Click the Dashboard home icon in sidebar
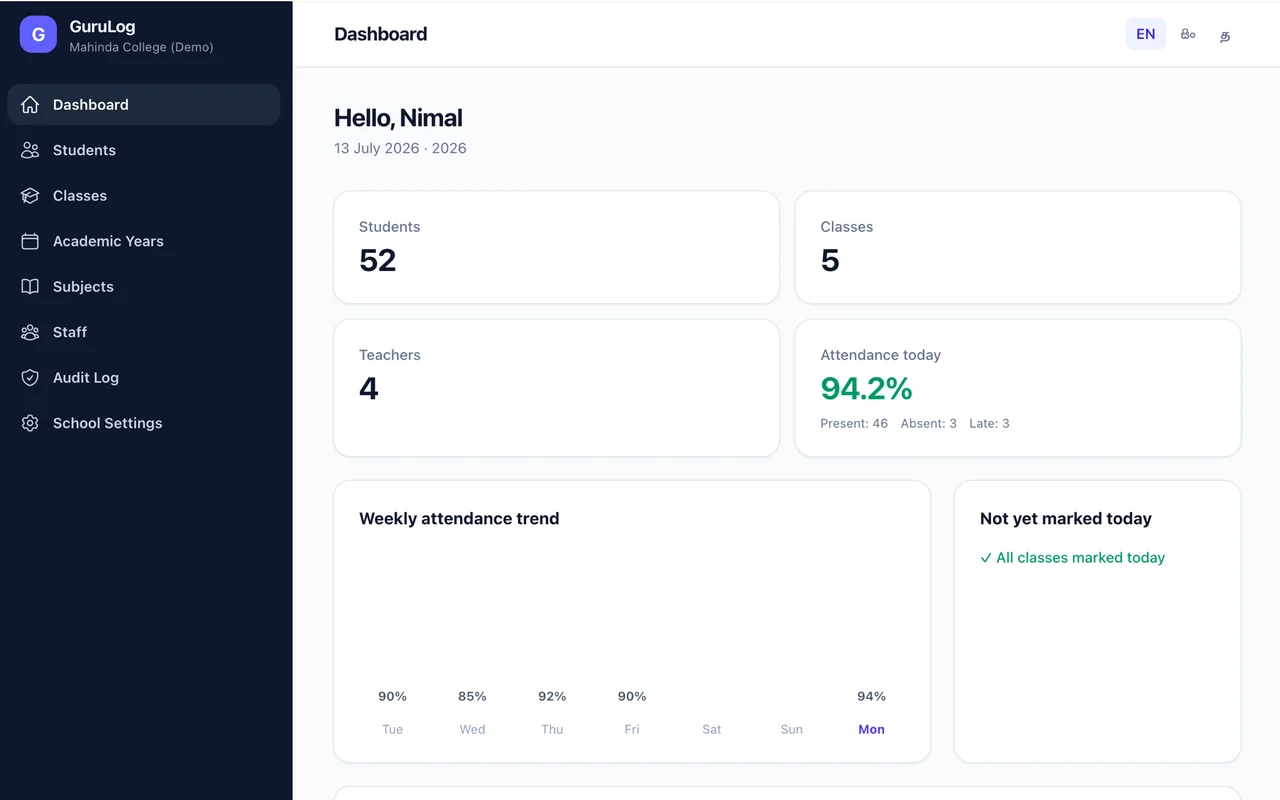Viewport: 1280px width, 800px height. coord(30,104)
